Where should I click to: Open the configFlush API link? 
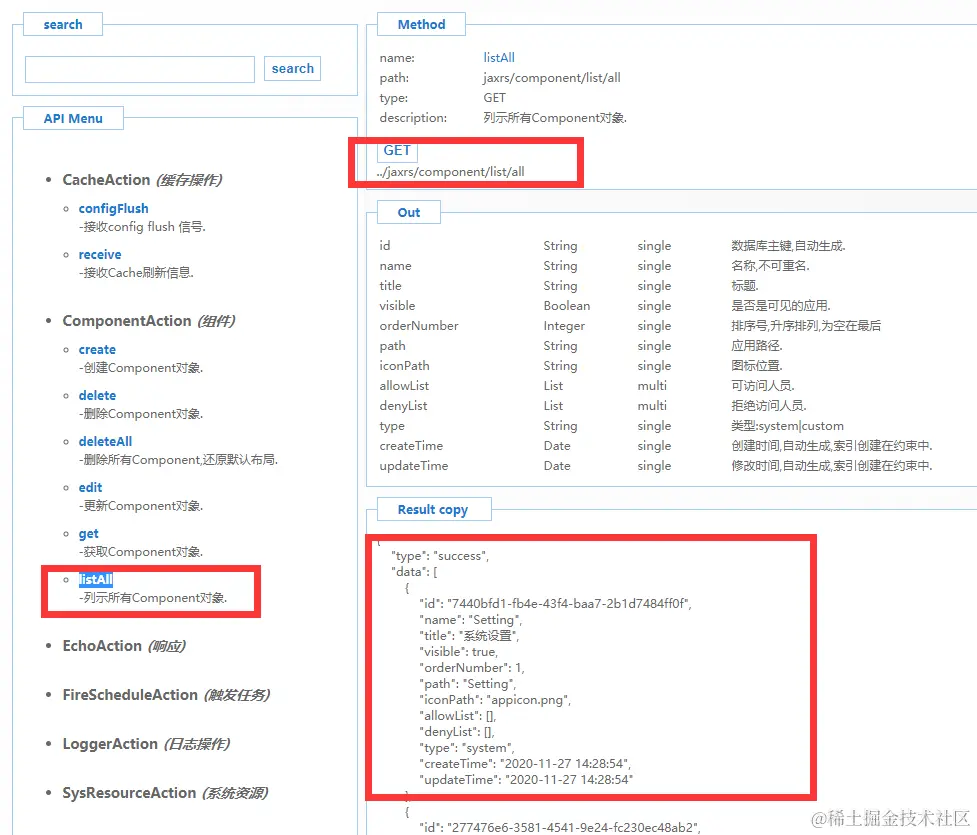pyautogui.click(x=113, y=208)
